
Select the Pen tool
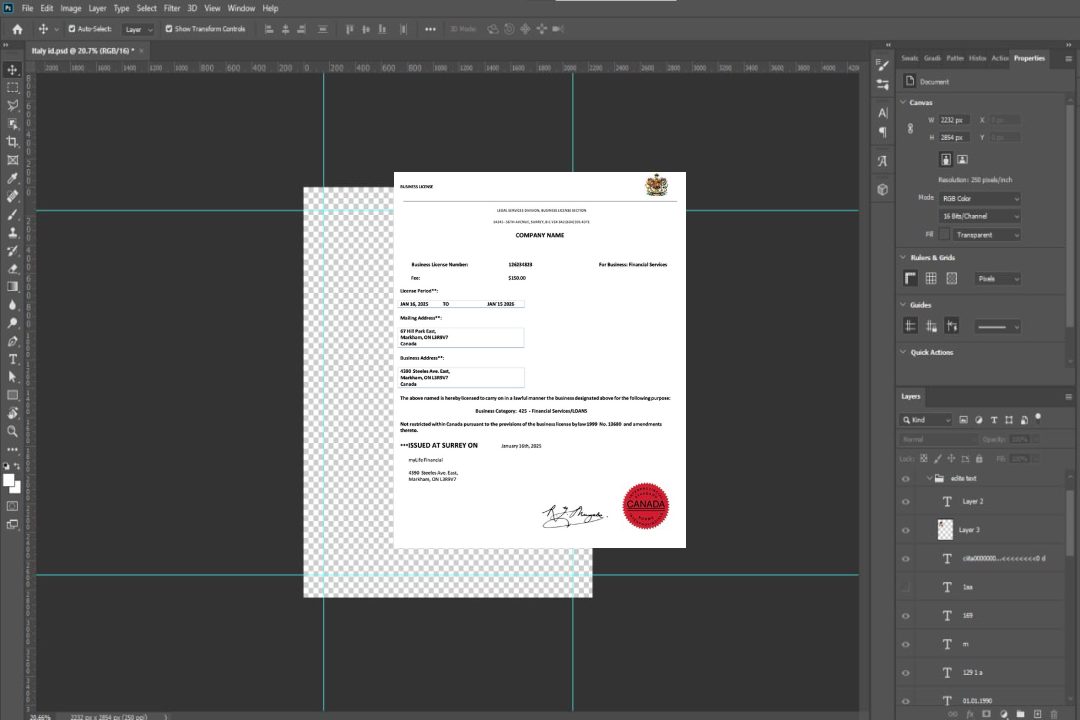tap(12, 341)
